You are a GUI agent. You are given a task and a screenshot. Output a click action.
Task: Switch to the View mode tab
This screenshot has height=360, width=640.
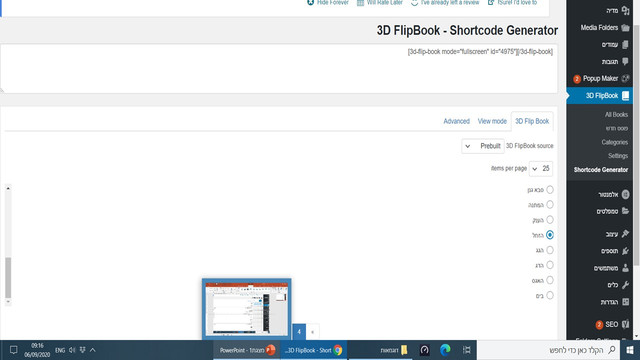tap(492, 121)
